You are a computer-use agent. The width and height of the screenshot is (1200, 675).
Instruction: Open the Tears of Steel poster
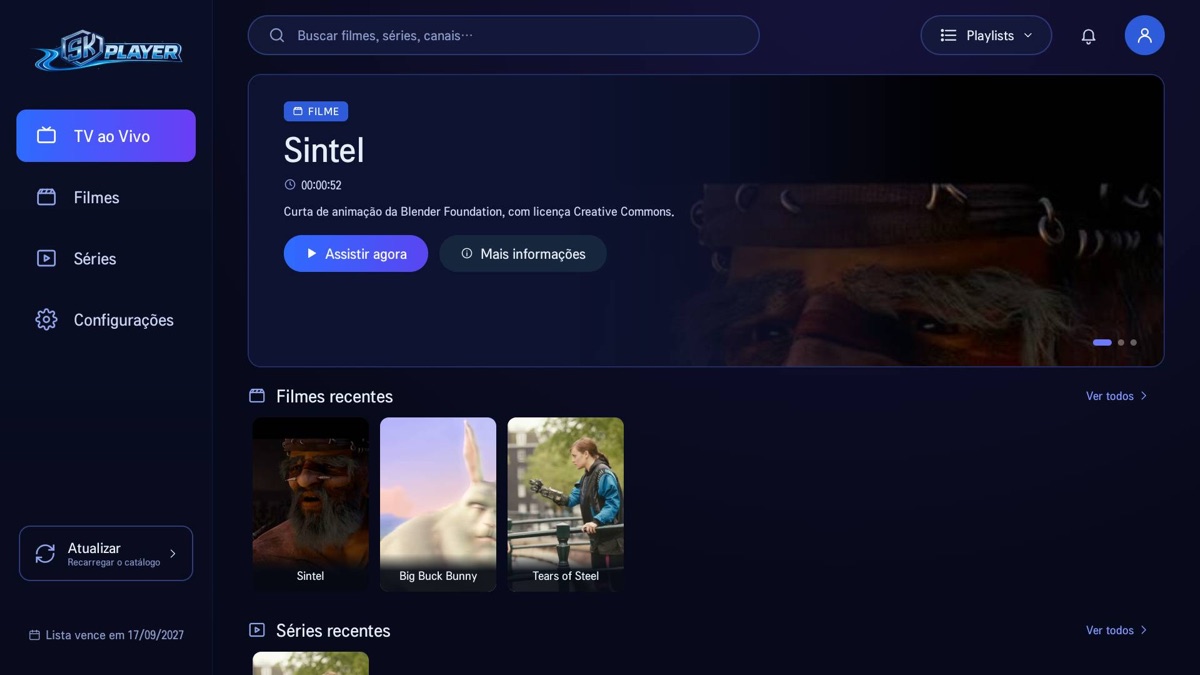click(x=566, y=504)
